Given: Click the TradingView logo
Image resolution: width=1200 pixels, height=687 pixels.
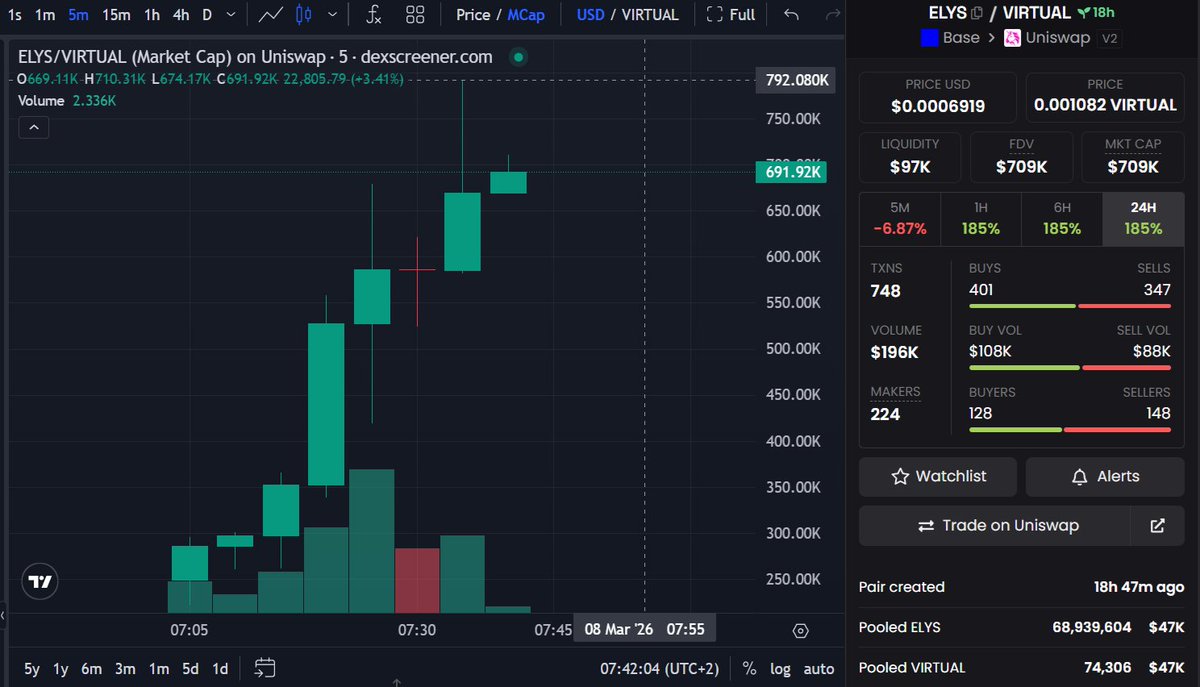Looking at the screenshot, I should click(x=40, y=581).
